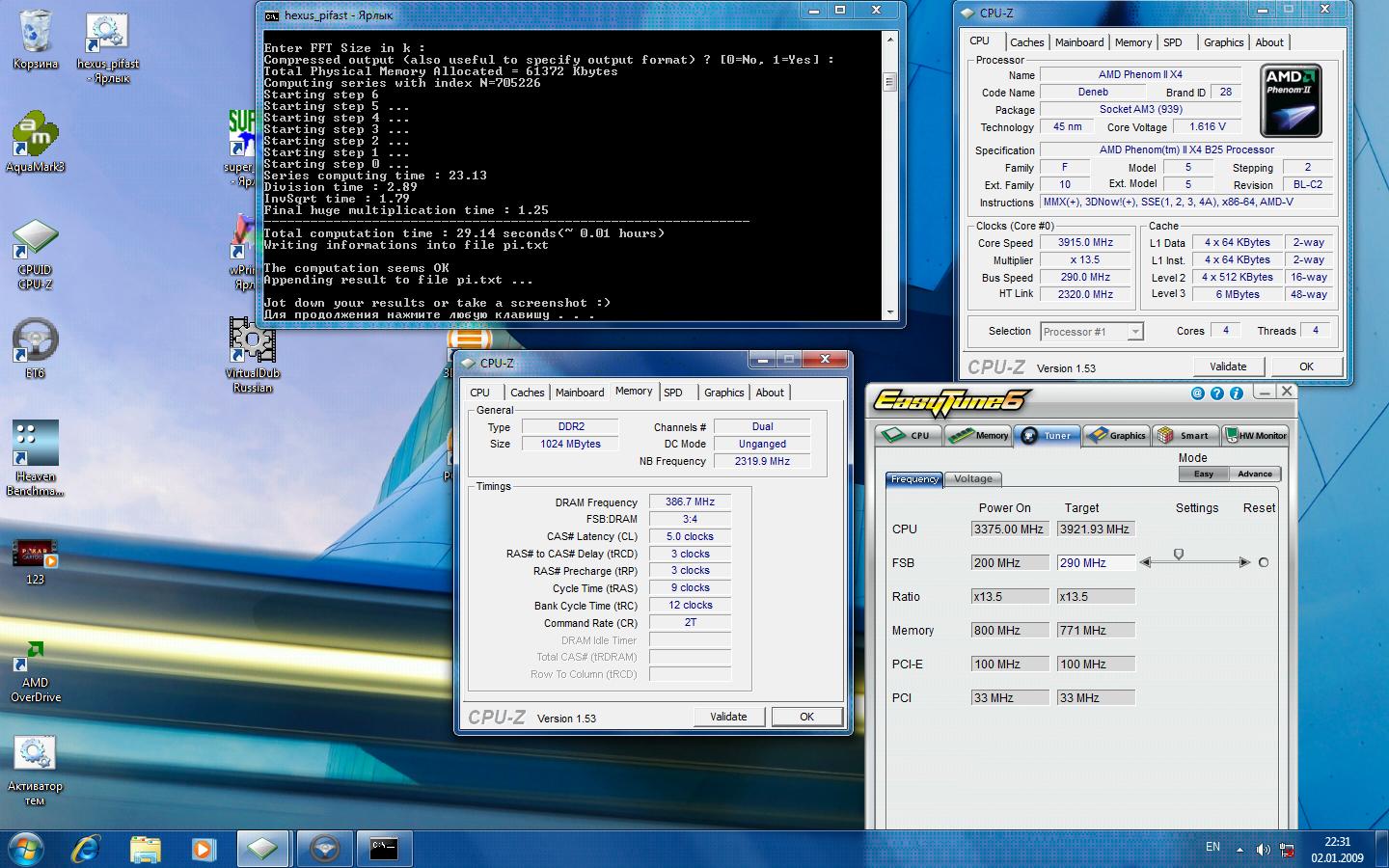The height and width of the screenshot is (868, 1389).
Task: Open the EasyTune6 HW Monitor tab
Action: (1256, 435)
